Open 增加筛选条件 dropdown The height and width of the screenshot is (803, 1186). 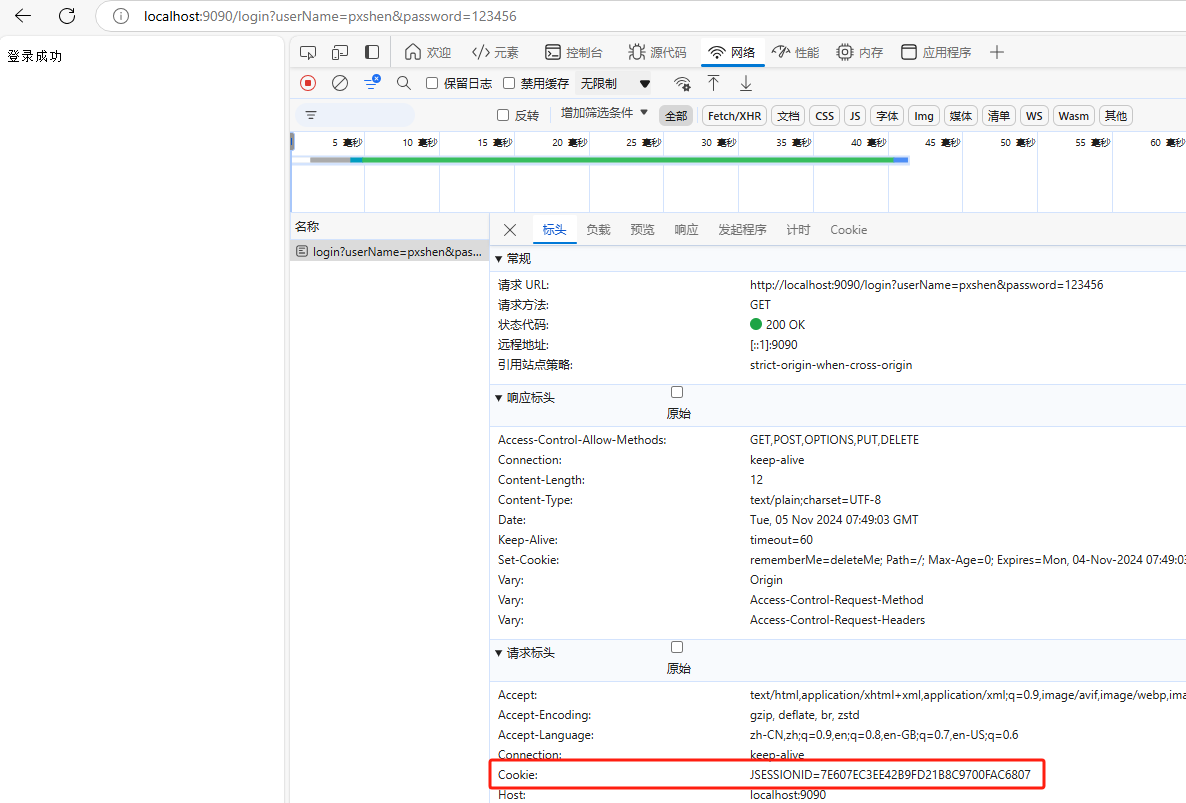point(604,113)
